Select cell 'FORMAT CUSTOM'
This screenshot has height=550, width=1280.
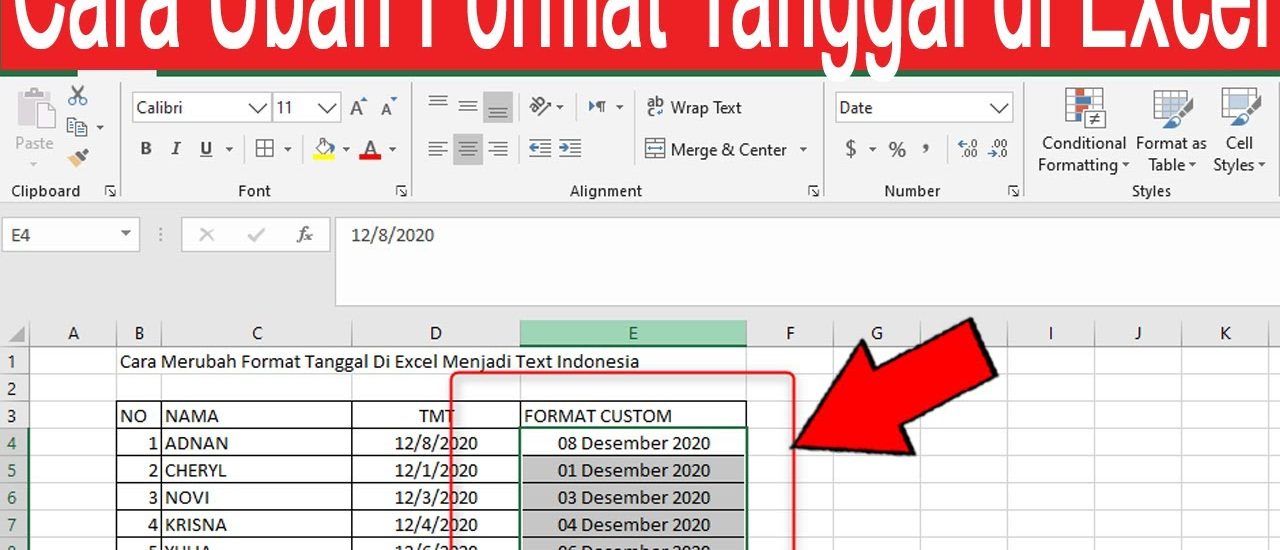coord(633,415)
